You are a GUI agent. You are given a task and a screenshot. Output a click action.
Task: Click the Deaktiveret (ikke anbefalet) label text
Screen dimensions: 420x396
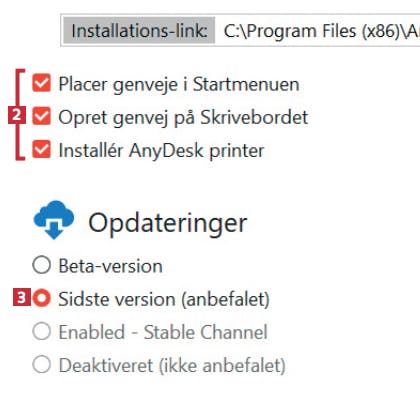click(172, 365)
